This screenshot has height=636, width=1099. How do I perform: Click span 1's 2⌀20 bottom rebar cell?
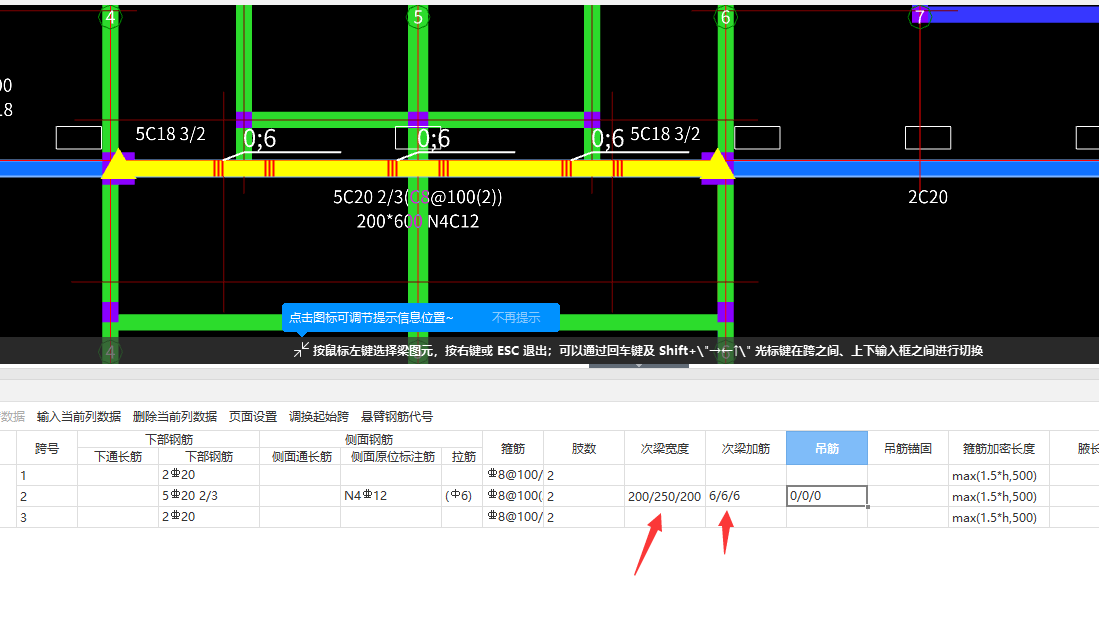[x=209, y=475]
